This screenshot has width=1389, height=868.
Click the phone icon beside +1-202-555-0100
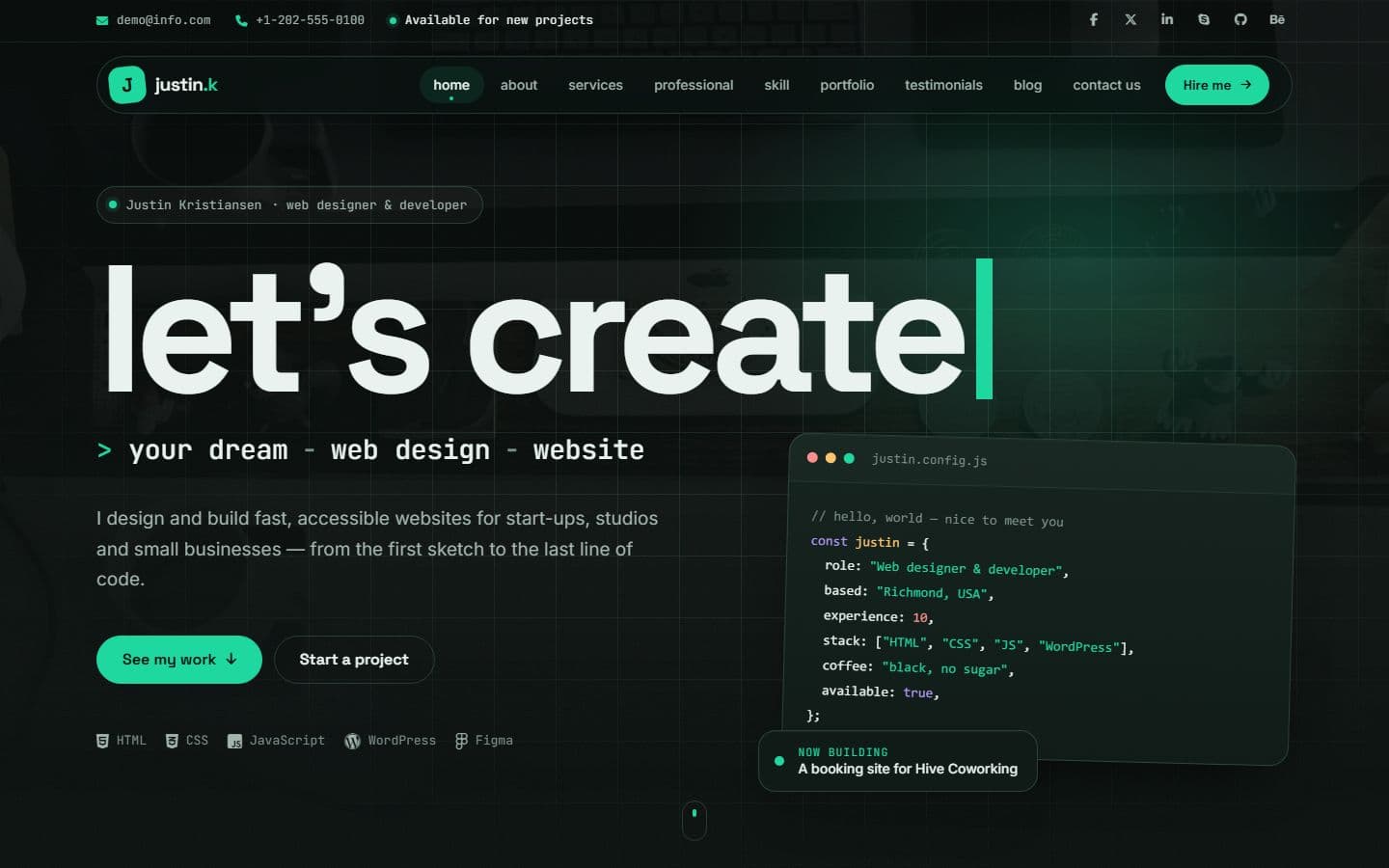pyautogui.click(x=241, y=20)
